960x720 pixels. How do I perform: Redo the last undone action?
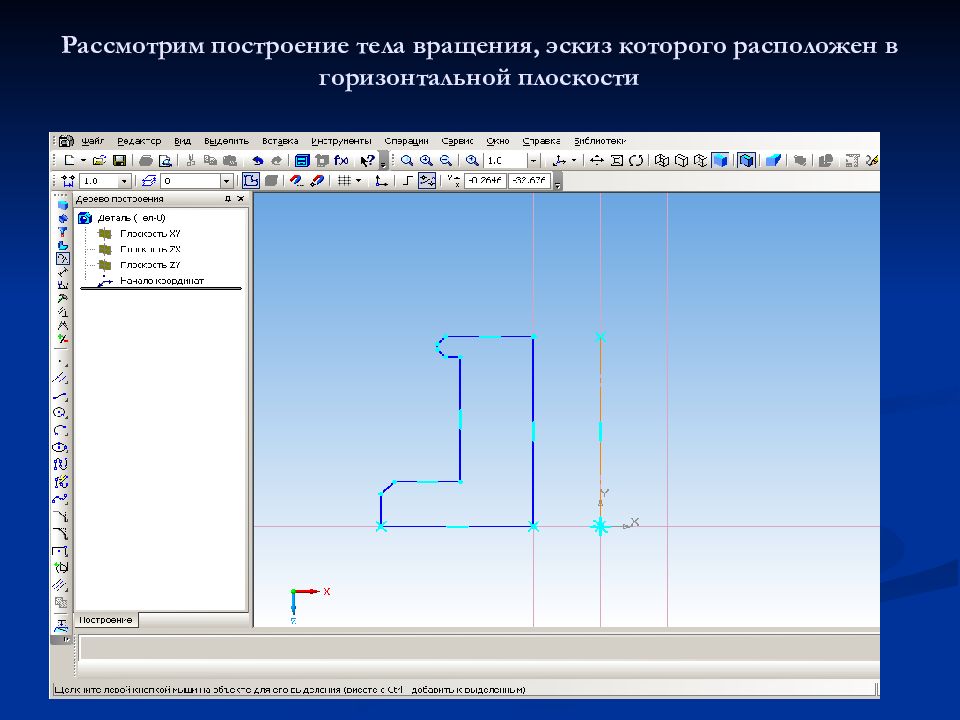277,160
